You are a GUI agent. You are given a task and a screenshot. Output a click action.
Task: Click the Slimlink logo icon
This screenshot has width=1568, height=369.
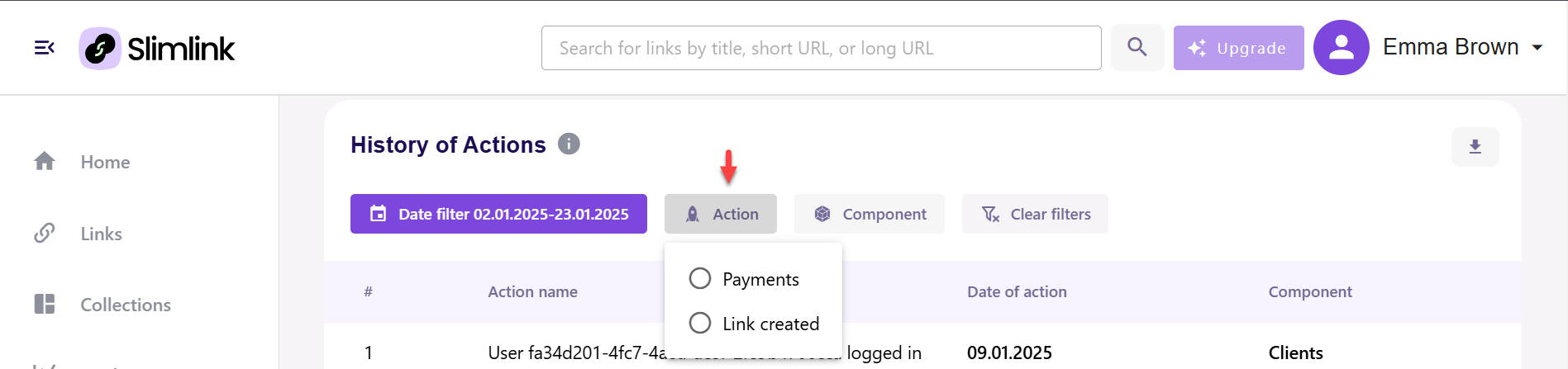click(100, 48)
